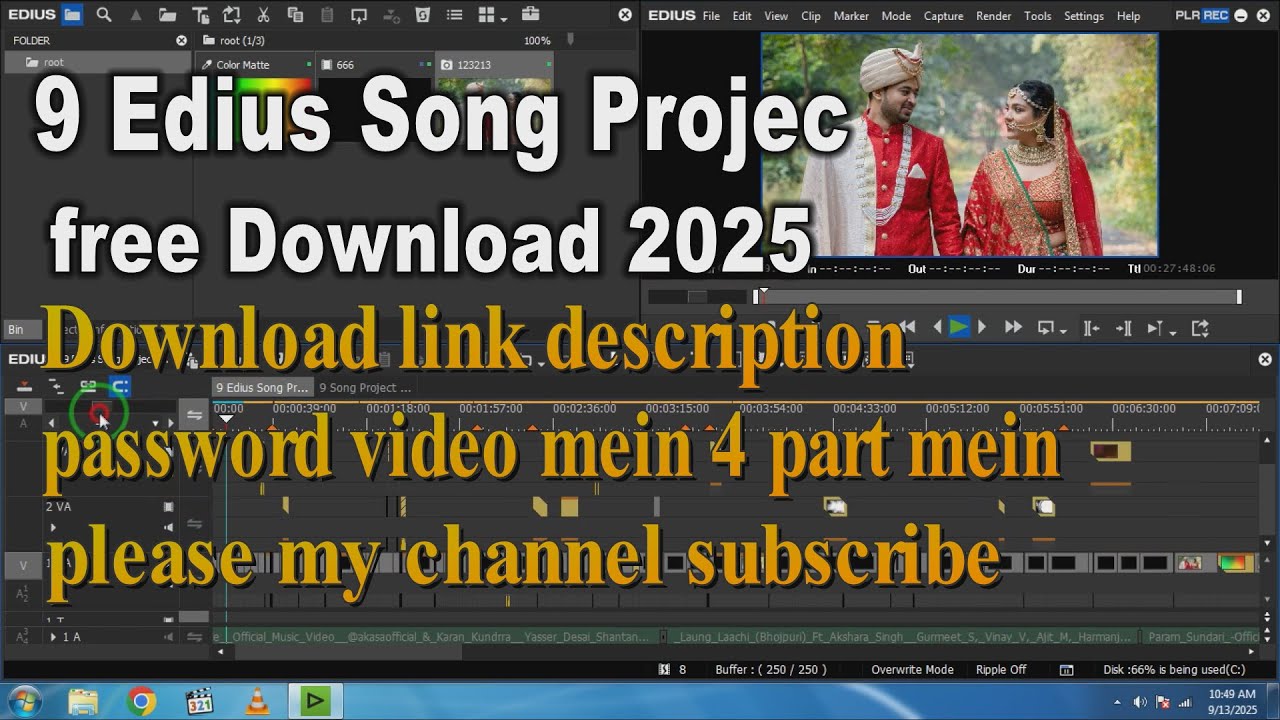Open the Marker menu
The height and width of the screenshot is (720, 1280).
[851, 16]
